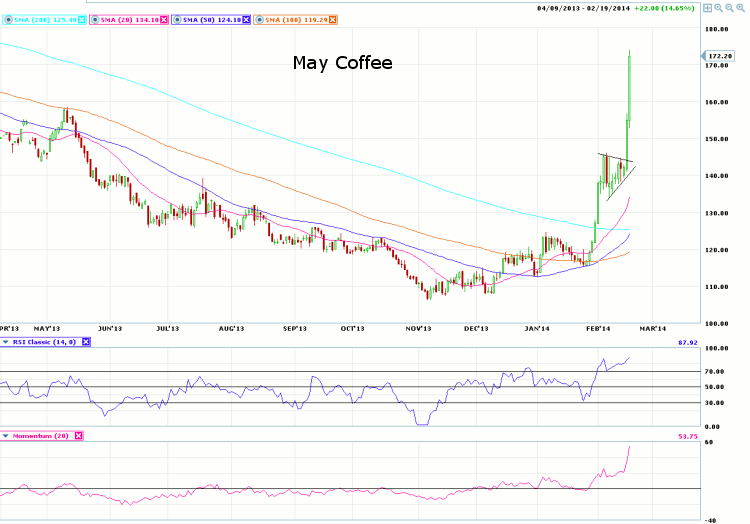Toggle the SMA (100) visibility circle
The image size is (750, 524).
(x=260, y=19)
